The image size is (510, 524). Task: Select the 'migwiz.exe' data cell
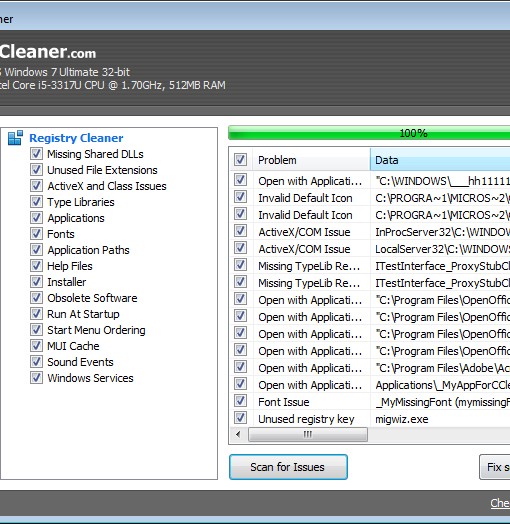(x=440, y=419)
